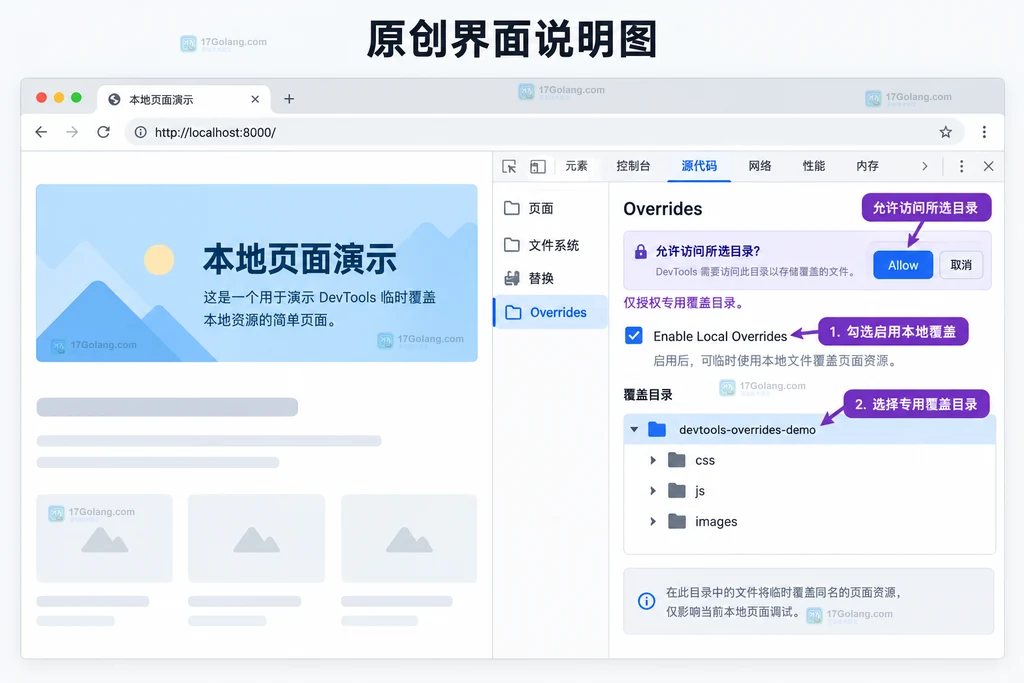Click the macOS green fullscreen button
This screenshot has width=1024, height=683.
point(76,97)
